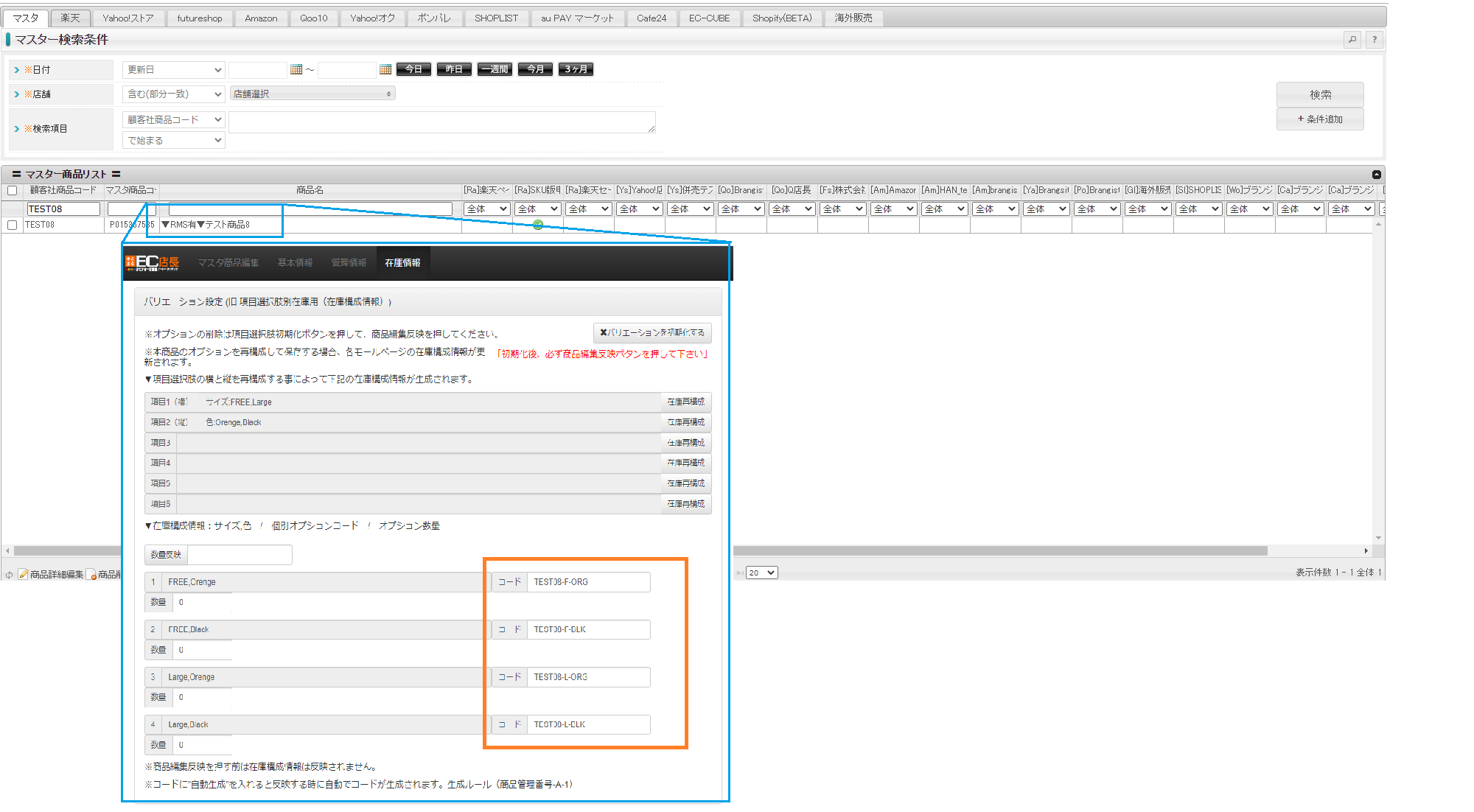Click the 昨日 date shortcut button
The width and height of the screenshot is (1474, 812).
coord(454,69)
